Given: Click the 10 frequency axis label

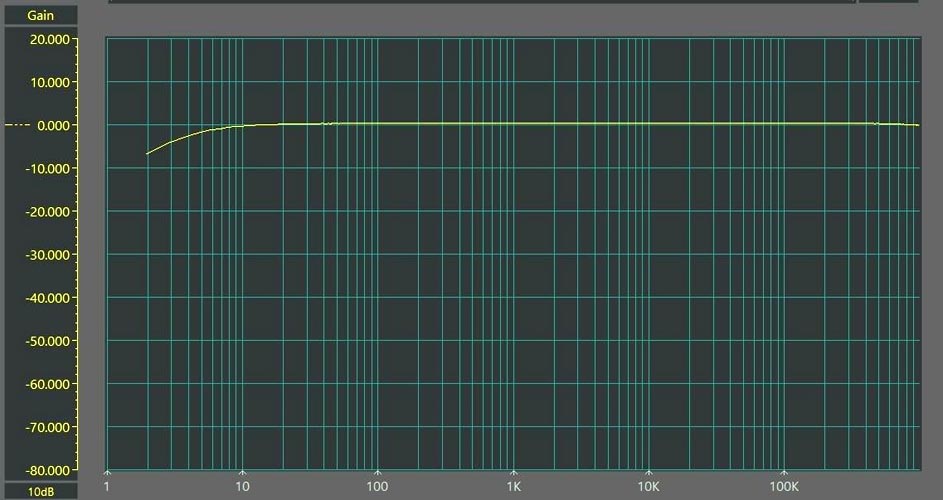Looking at the screenshot, I should [x=242, y=486].
